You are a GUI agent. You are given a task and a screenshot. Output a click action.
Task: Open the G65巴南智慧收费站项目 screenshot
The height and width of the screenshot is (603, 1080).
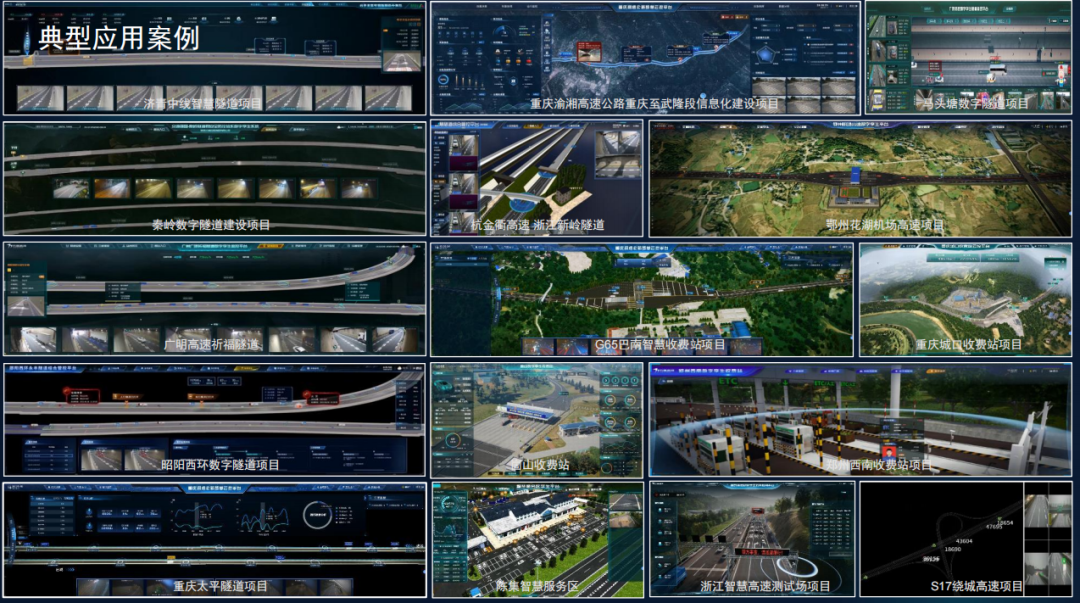(x=642, y=300)
